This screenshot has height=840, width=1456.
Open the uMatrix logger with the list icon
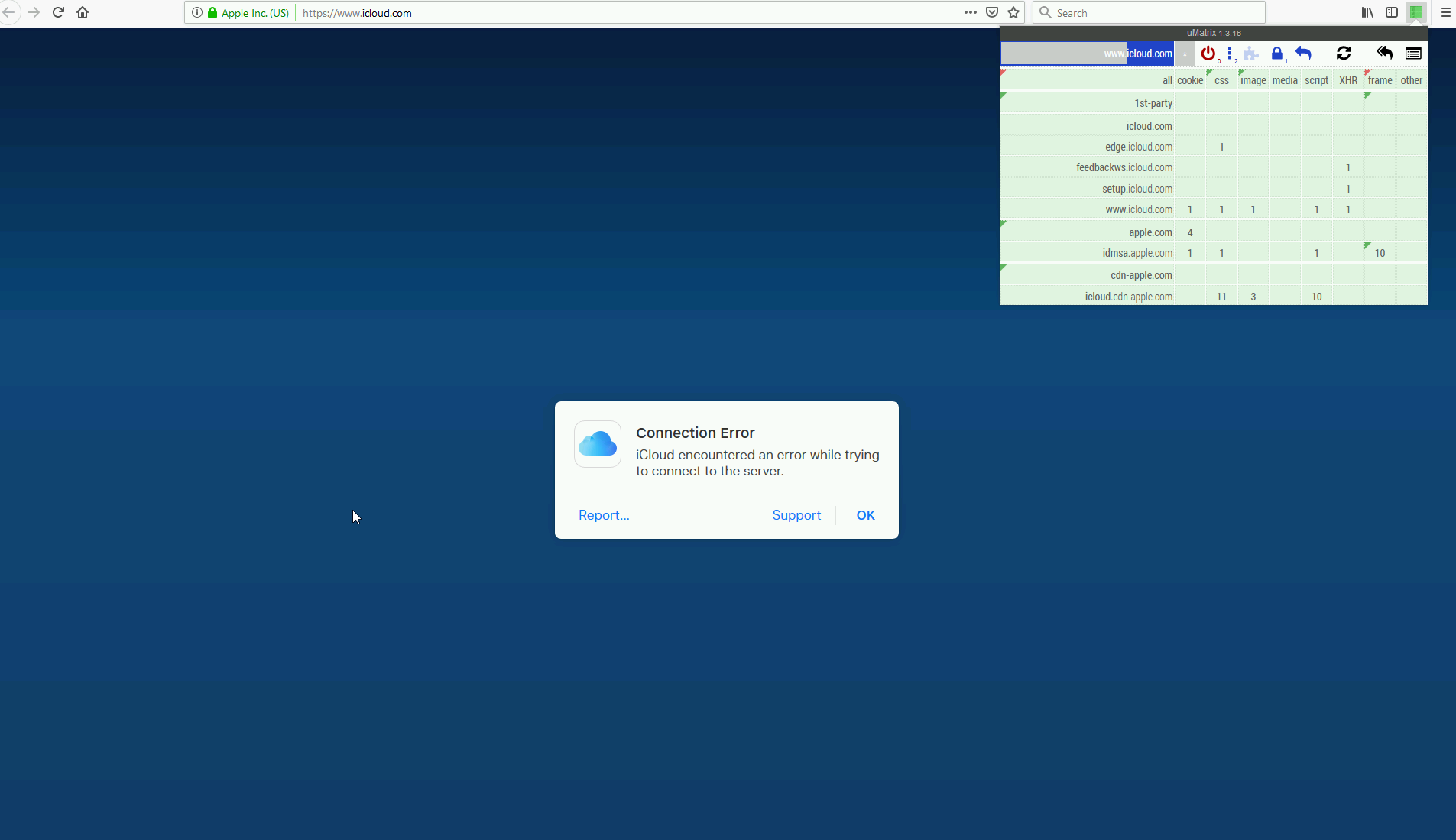[1414, 54]
